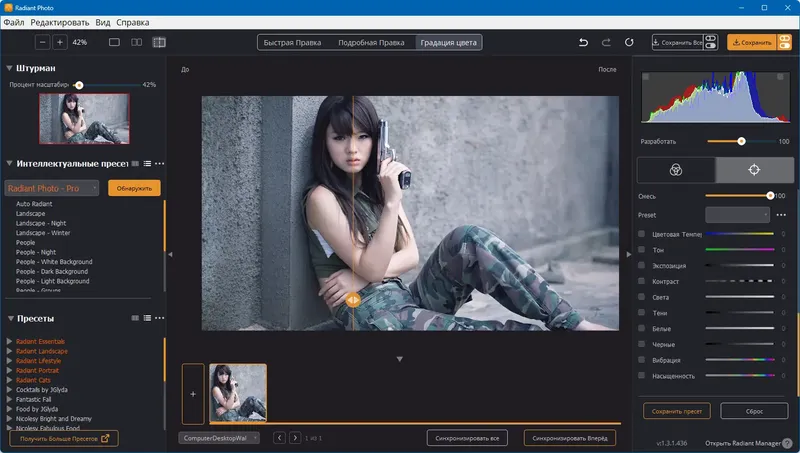800x453 pixels.
Task: Open the color wheels tab icon
Action: (676, 170)
